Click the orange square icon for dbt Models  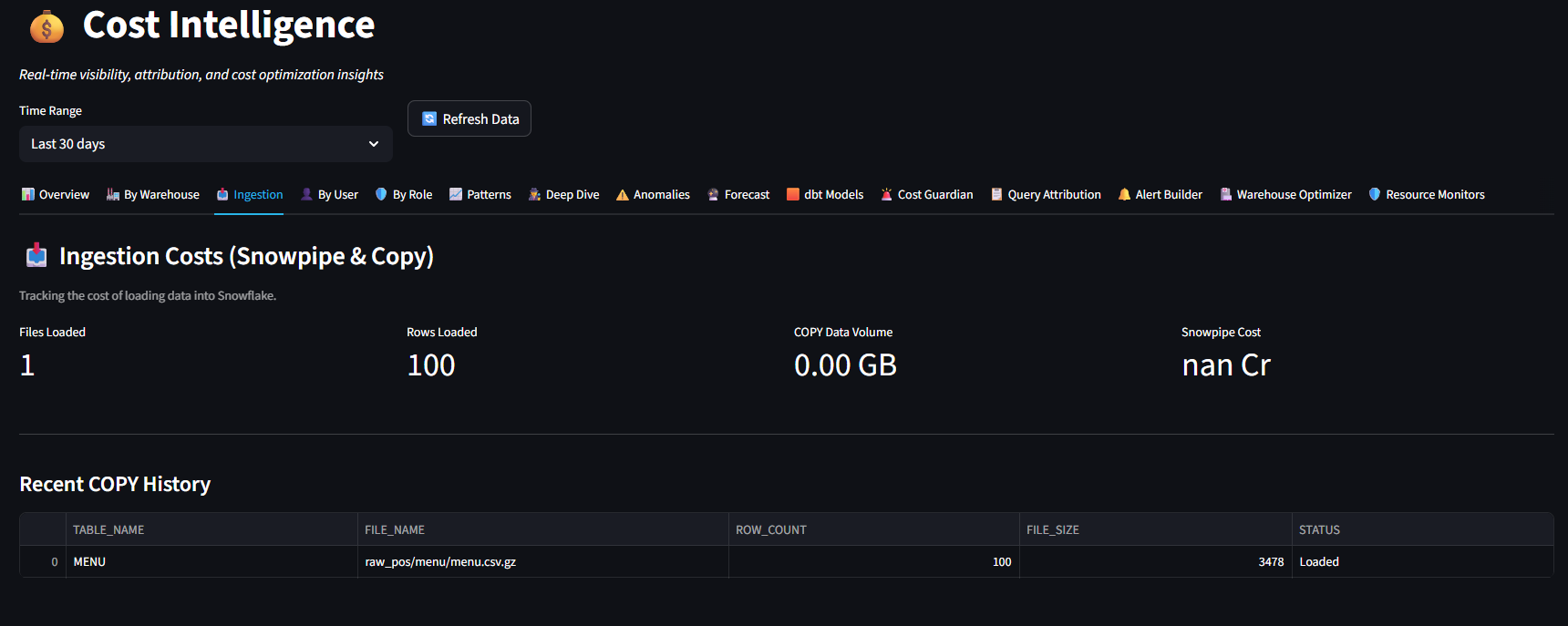click(793, 195)
